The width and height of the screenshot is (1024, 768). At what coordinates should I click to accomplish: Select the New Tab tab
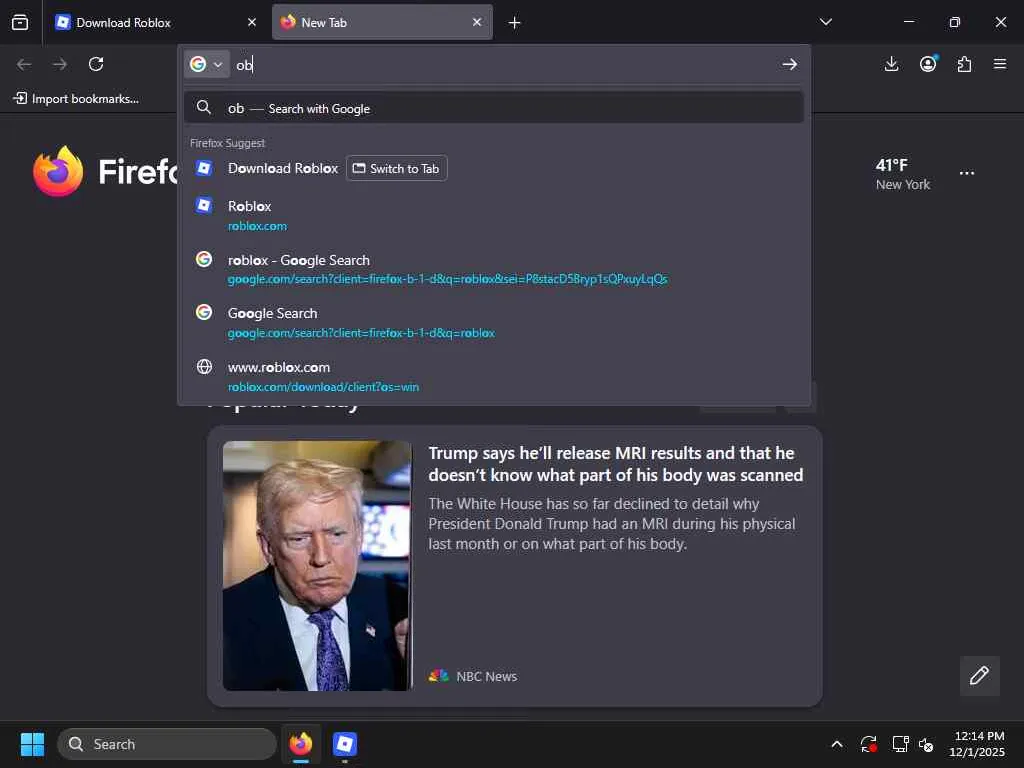point(382,22)
